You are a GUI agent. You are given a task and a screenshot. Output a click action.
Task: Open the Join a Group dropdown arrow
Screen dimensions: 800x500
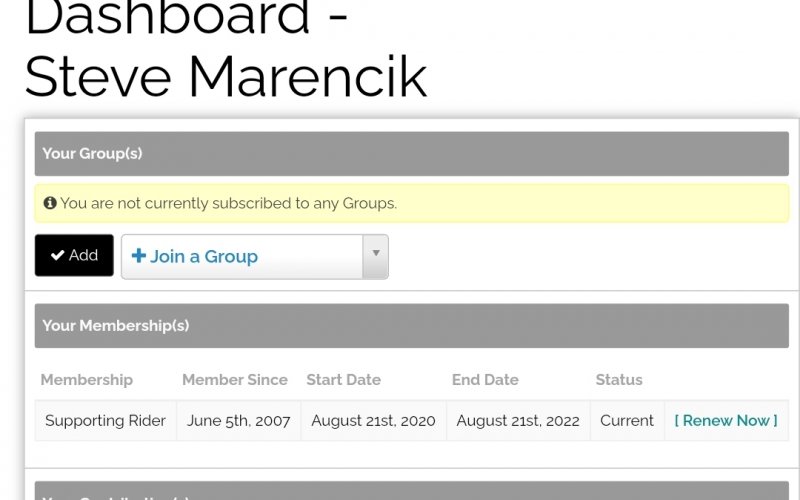point(376,254)
